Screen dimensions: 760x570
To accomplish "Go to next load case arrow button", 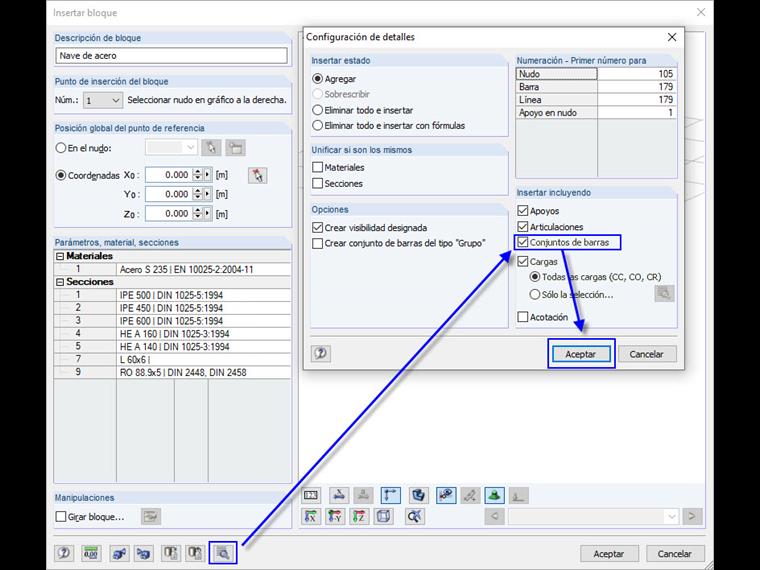I will tap(692, 517).
